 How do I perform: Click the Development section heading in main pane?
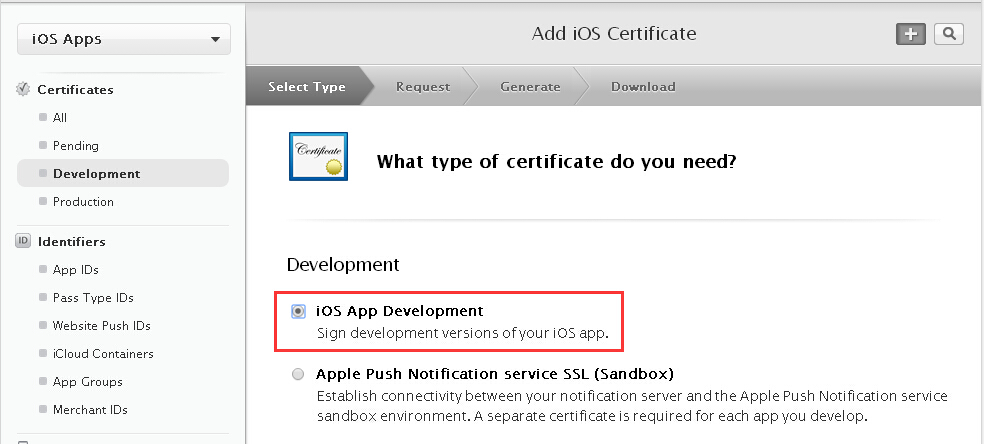point(343,265)
